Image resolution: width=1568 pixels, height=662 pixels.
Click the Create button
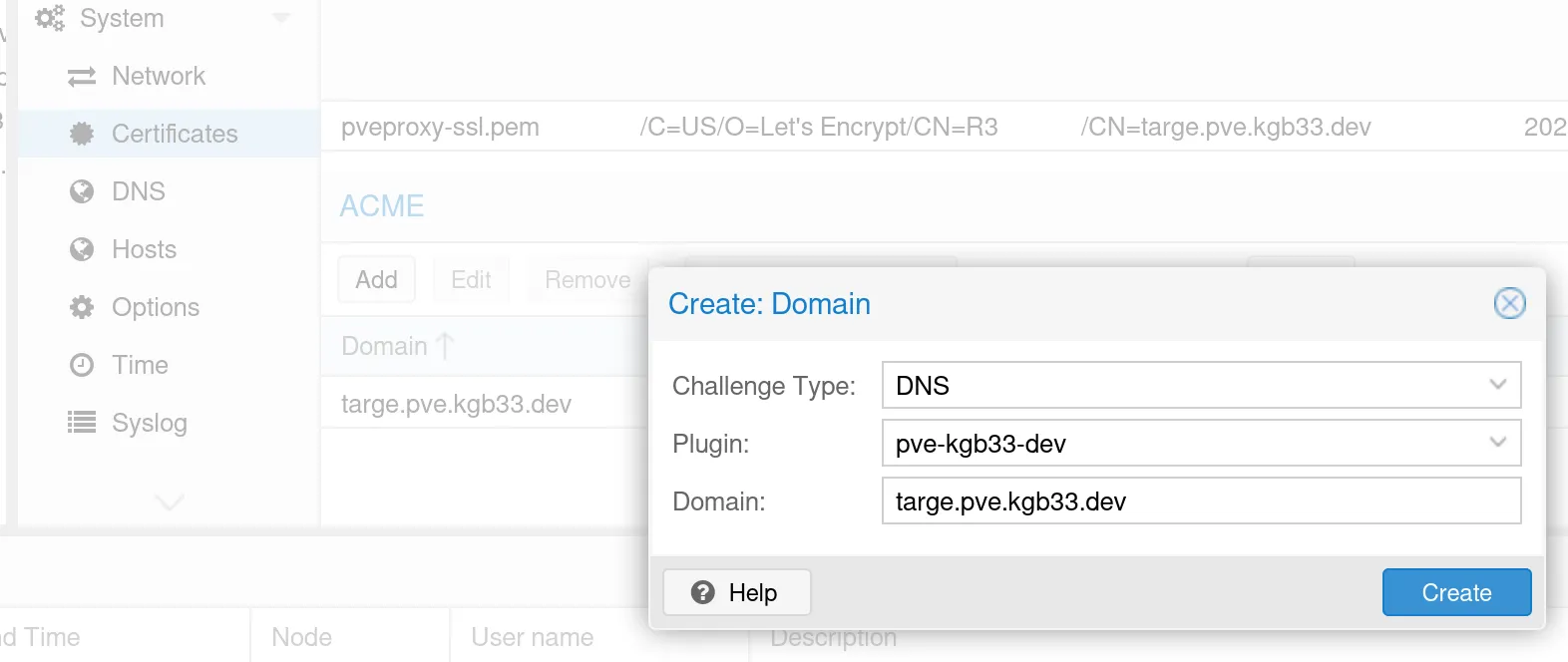(x=1456, y=592)
